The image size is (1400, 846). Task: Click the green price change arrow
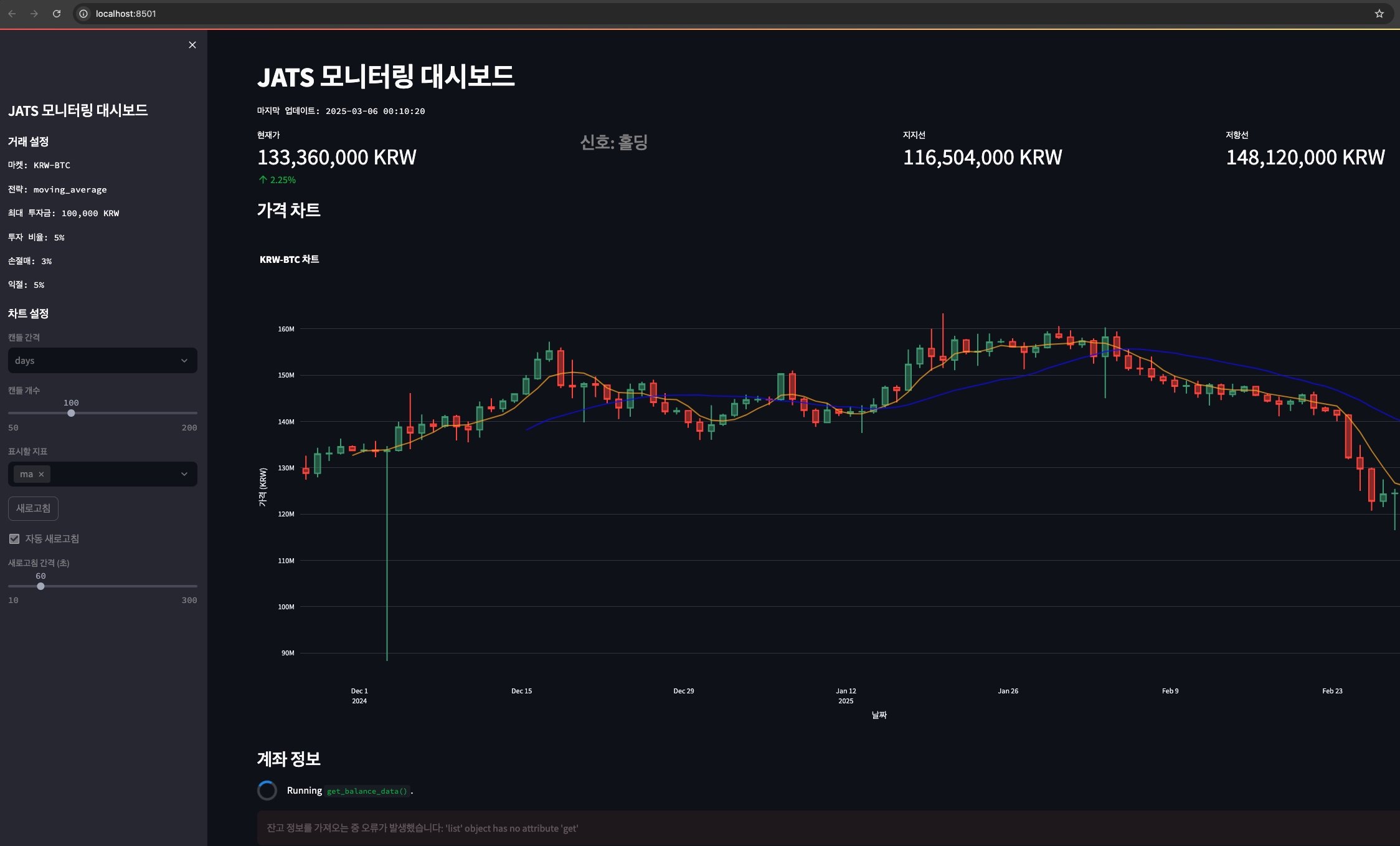click(x=263, y=179)
